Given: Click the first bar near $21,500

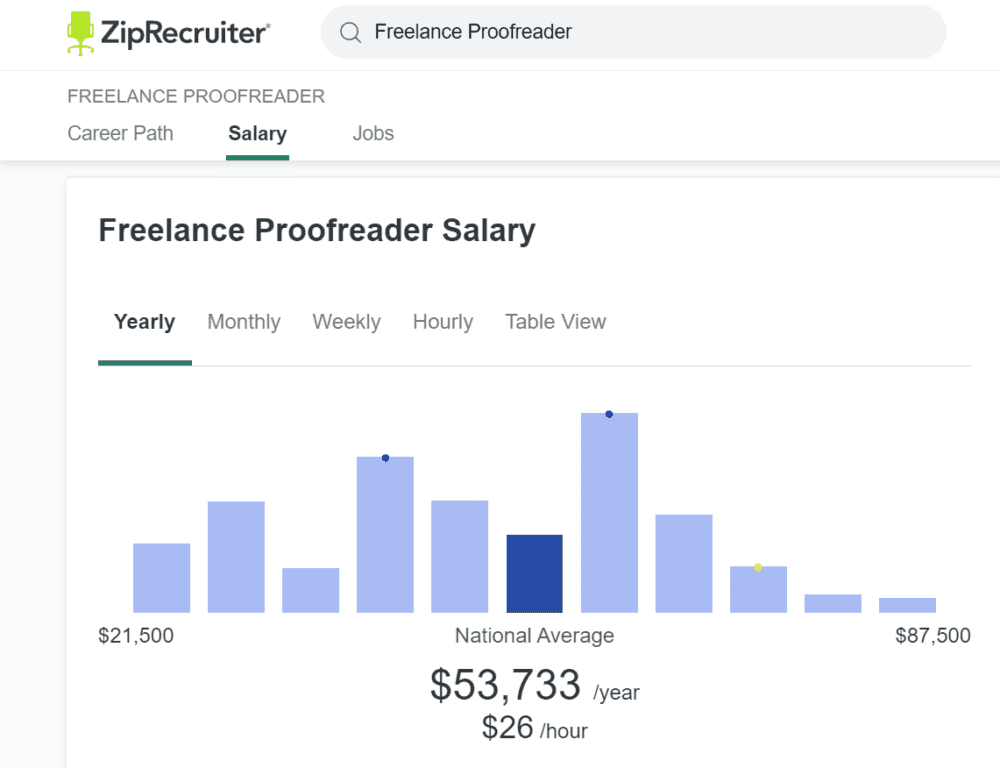Looking at the screenshot, I should [161, 578].
